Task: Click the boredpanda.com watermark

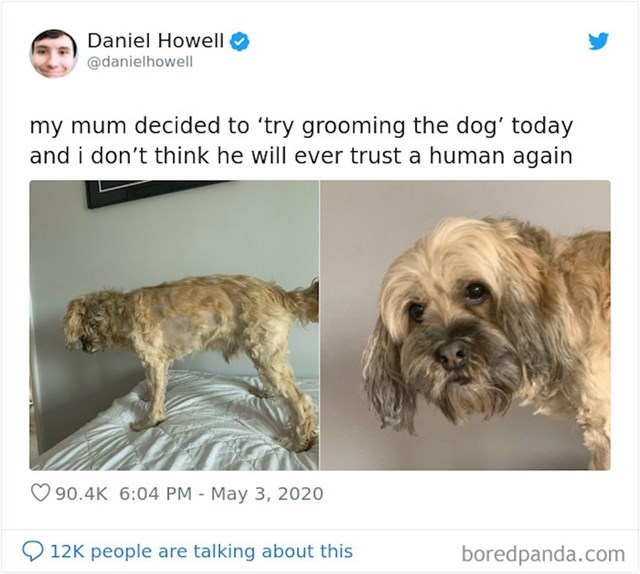Action: 543,554
